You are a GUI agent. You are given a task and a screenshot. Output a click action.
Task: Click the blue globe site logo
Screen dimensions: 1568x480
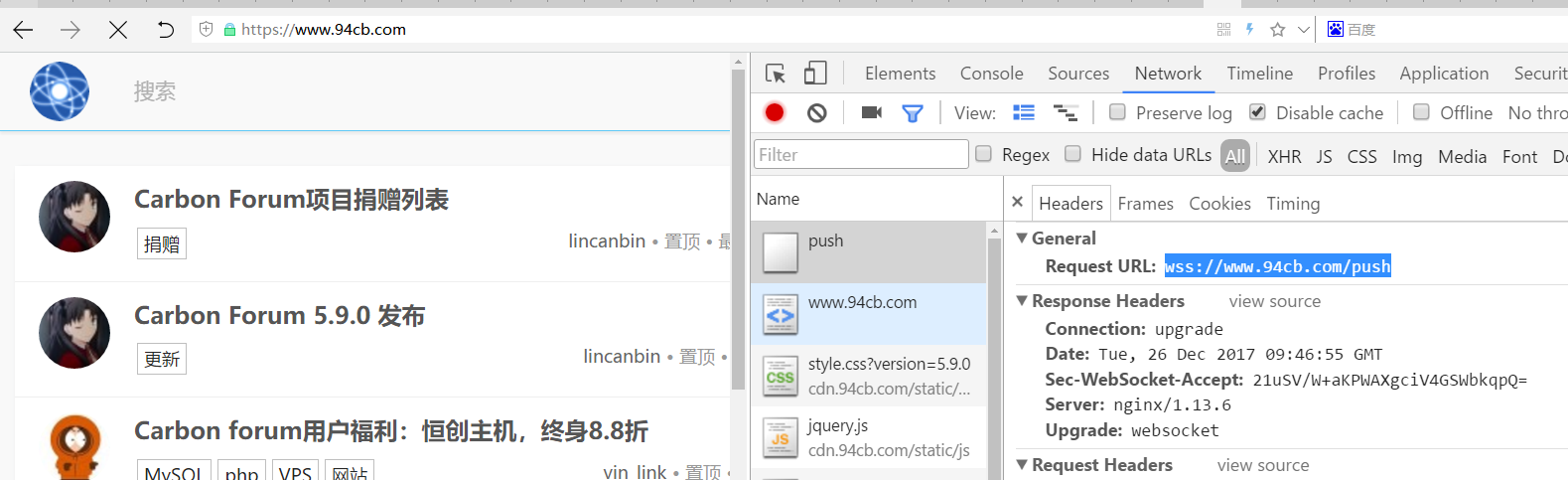[60, 91]
